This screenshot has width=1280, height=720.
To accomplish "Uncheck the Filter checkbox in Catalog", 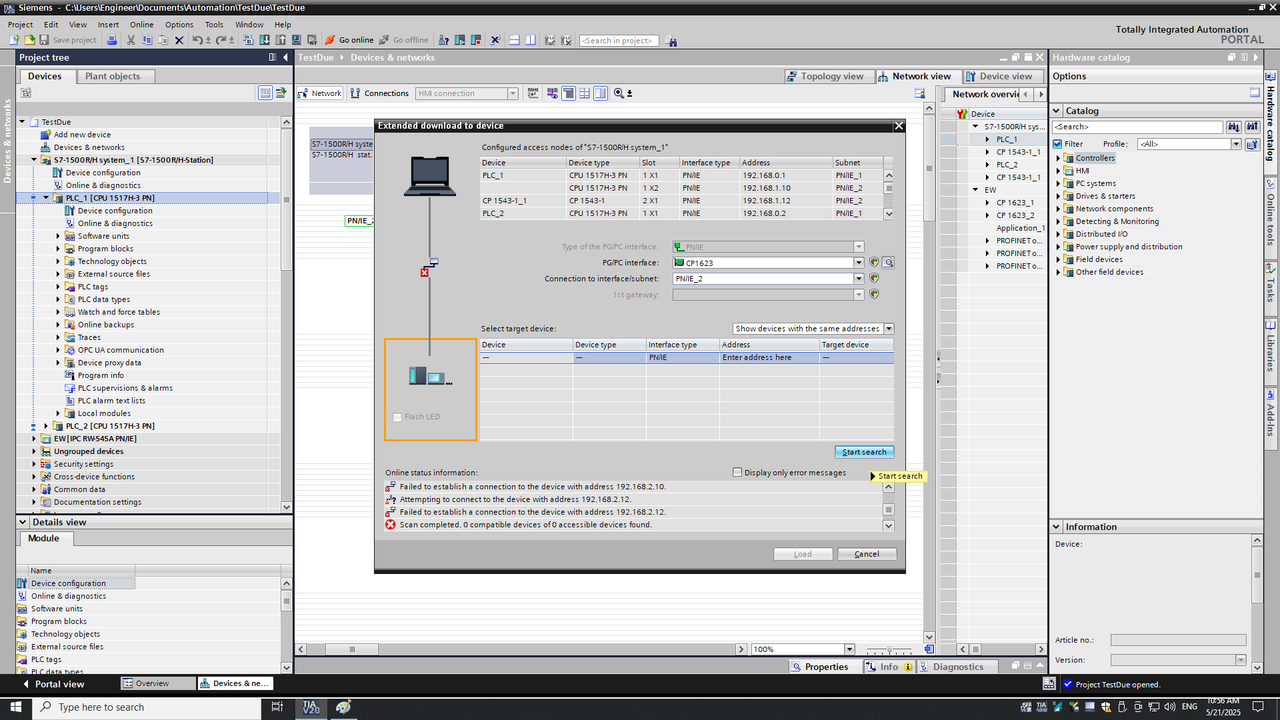I will pos(1058,144).
